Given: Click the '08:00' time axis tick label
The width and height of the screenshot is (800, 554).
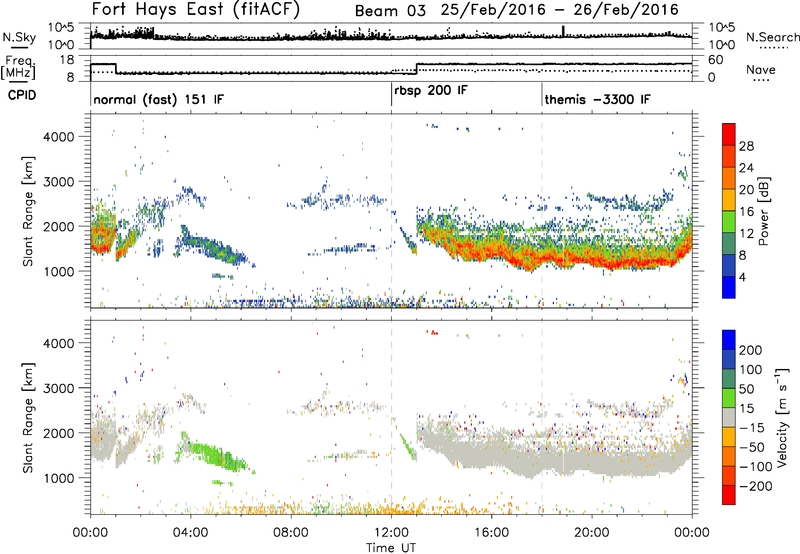Looking at the screenshot, I should click(291, 533).
